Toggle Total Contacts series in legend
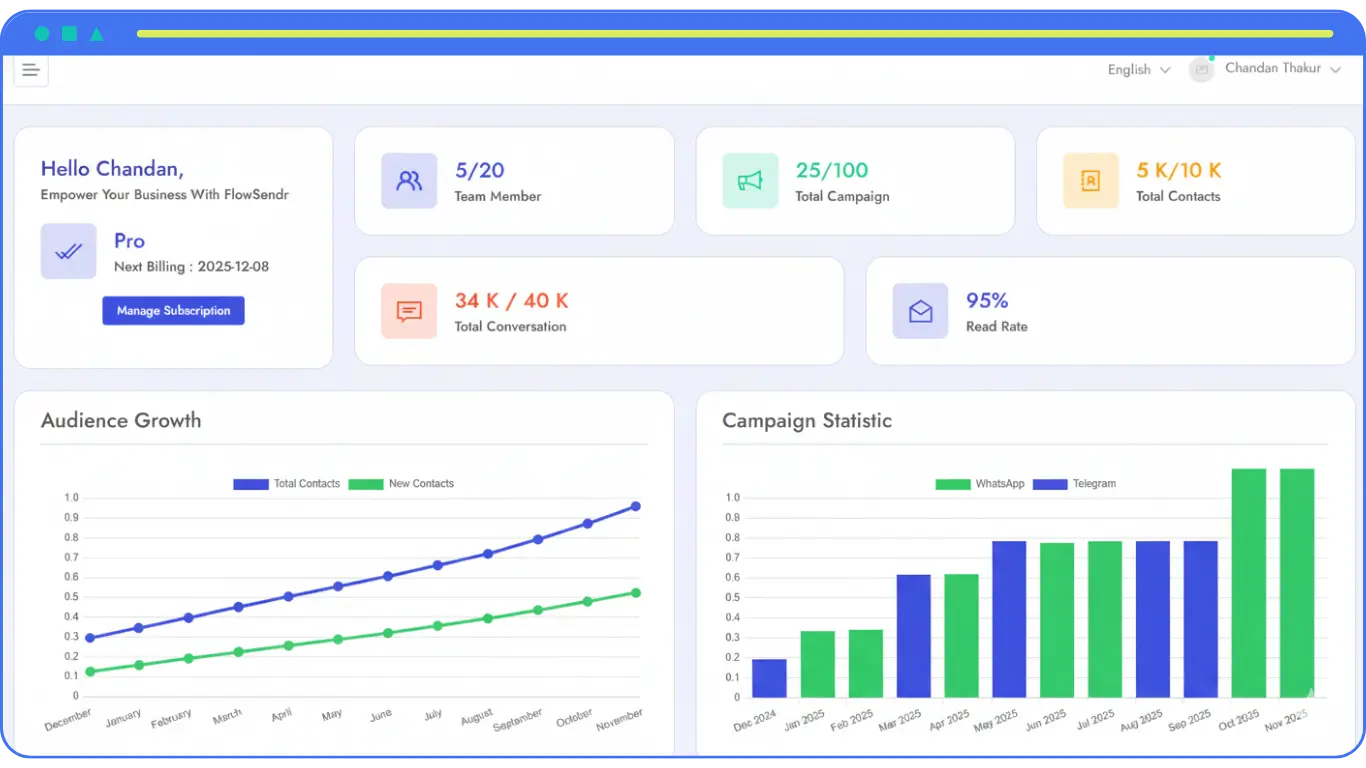 point(288,484)
